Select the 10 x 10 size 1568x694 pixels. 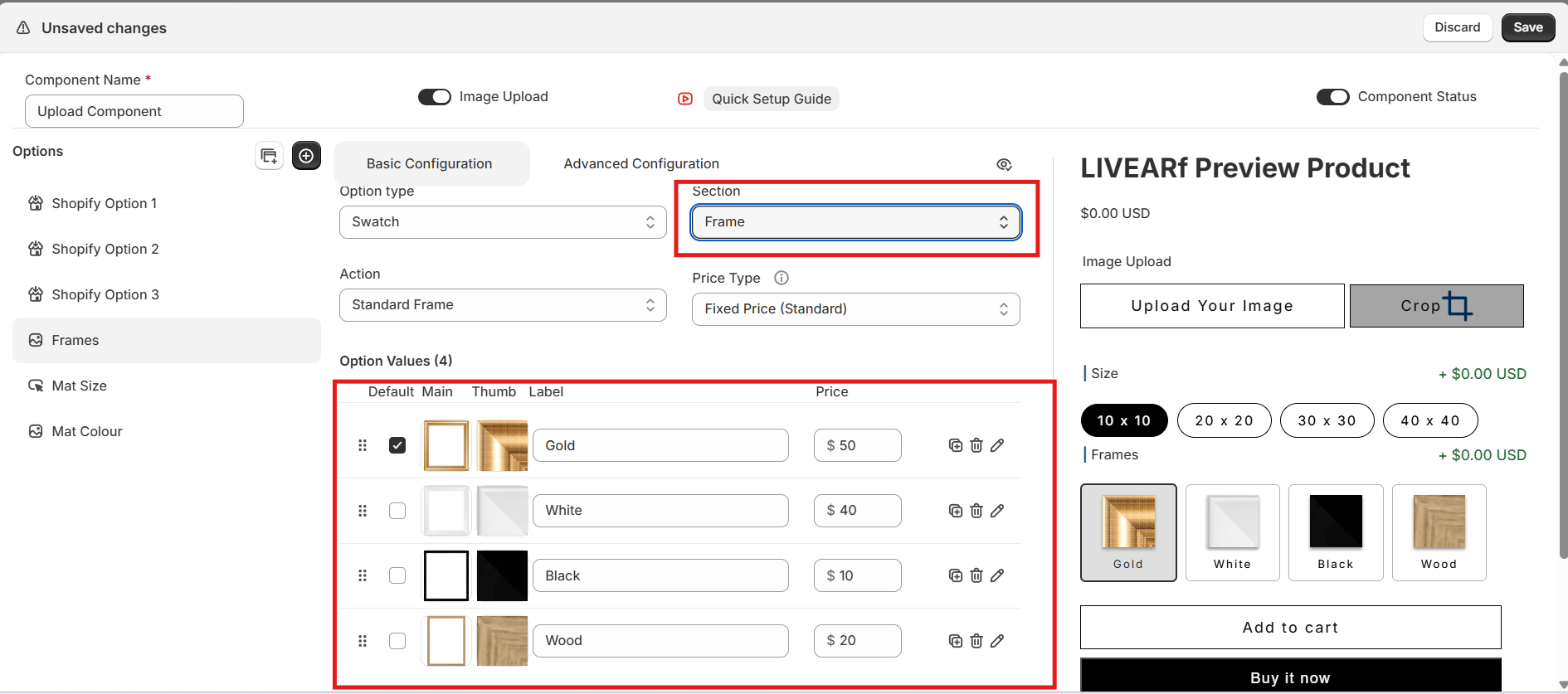pyautogui.click(x=1124, y=420)
